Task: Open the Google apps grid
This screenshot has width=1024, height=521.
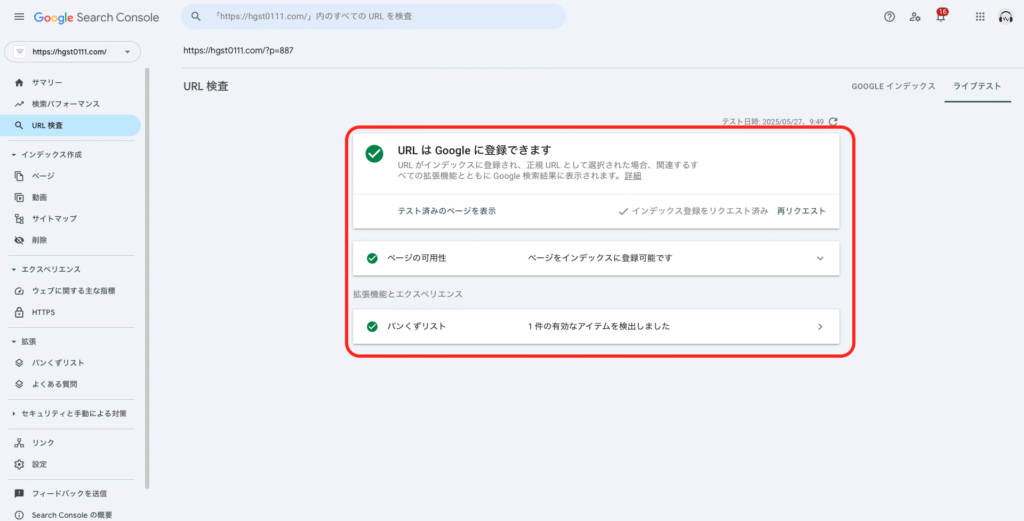Action: [x=980, y=17]
